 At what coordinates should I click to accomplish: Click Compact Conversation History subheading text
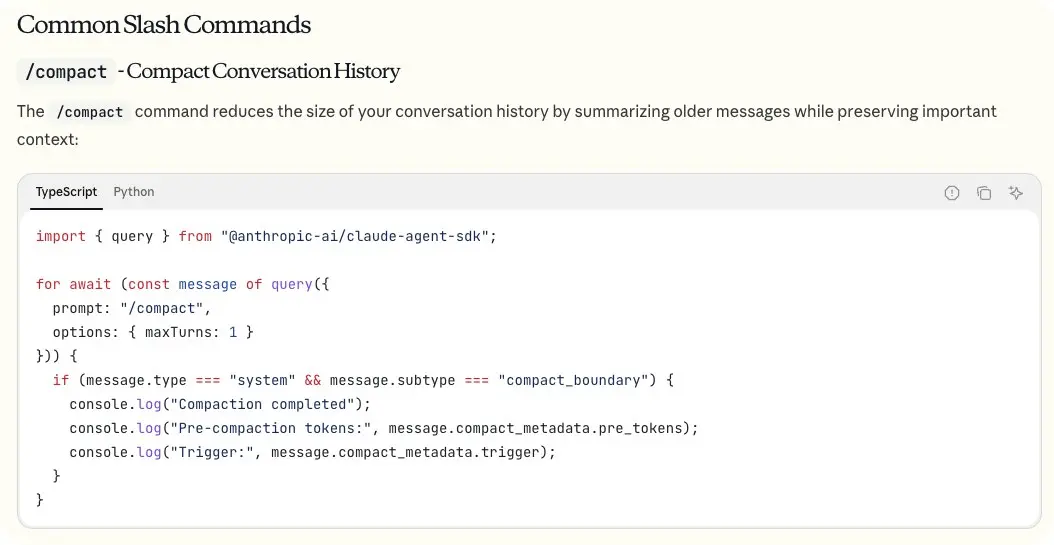(263, 71)
